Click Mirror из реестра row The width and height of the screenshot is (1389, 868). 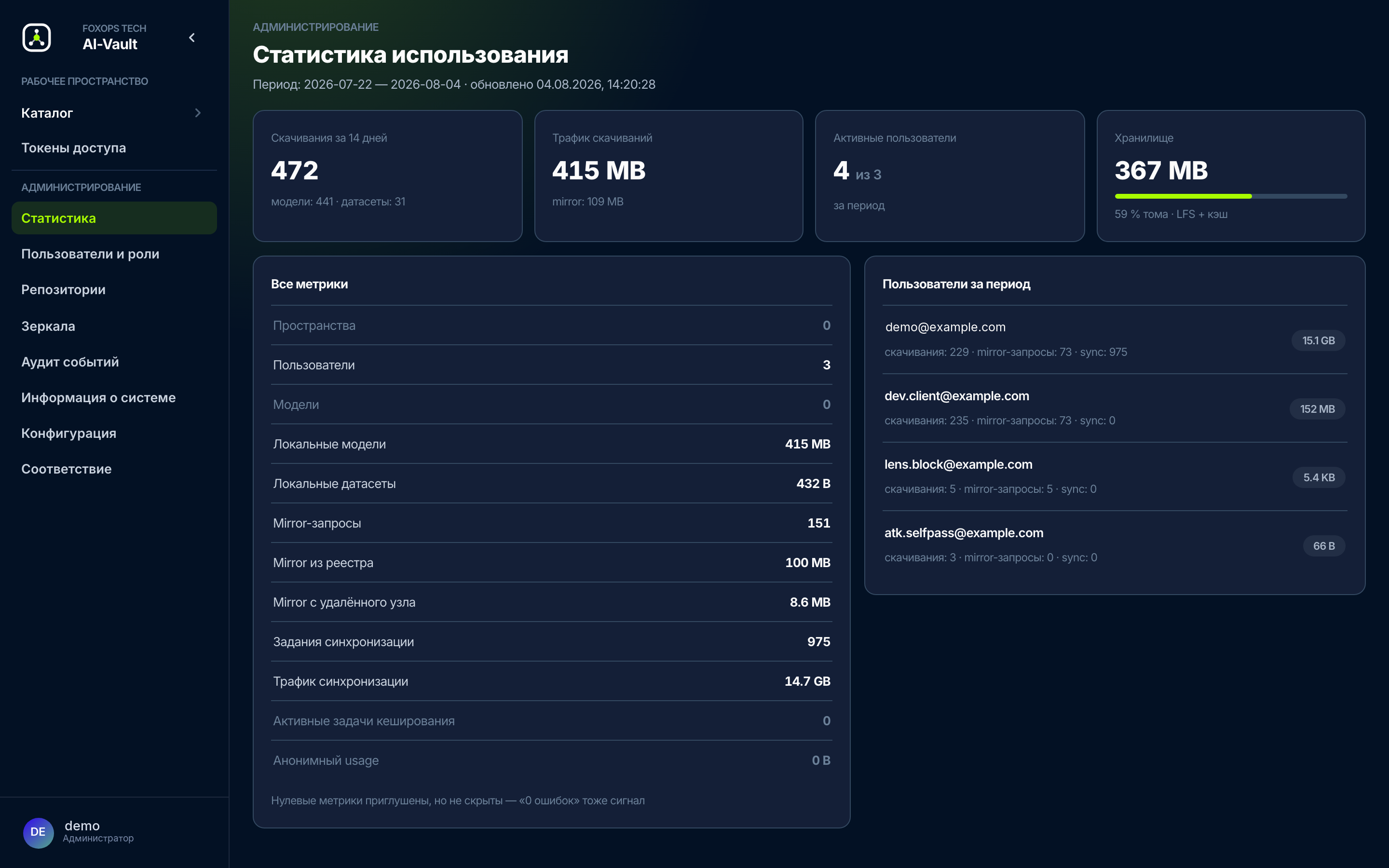[x=551, y=563]
